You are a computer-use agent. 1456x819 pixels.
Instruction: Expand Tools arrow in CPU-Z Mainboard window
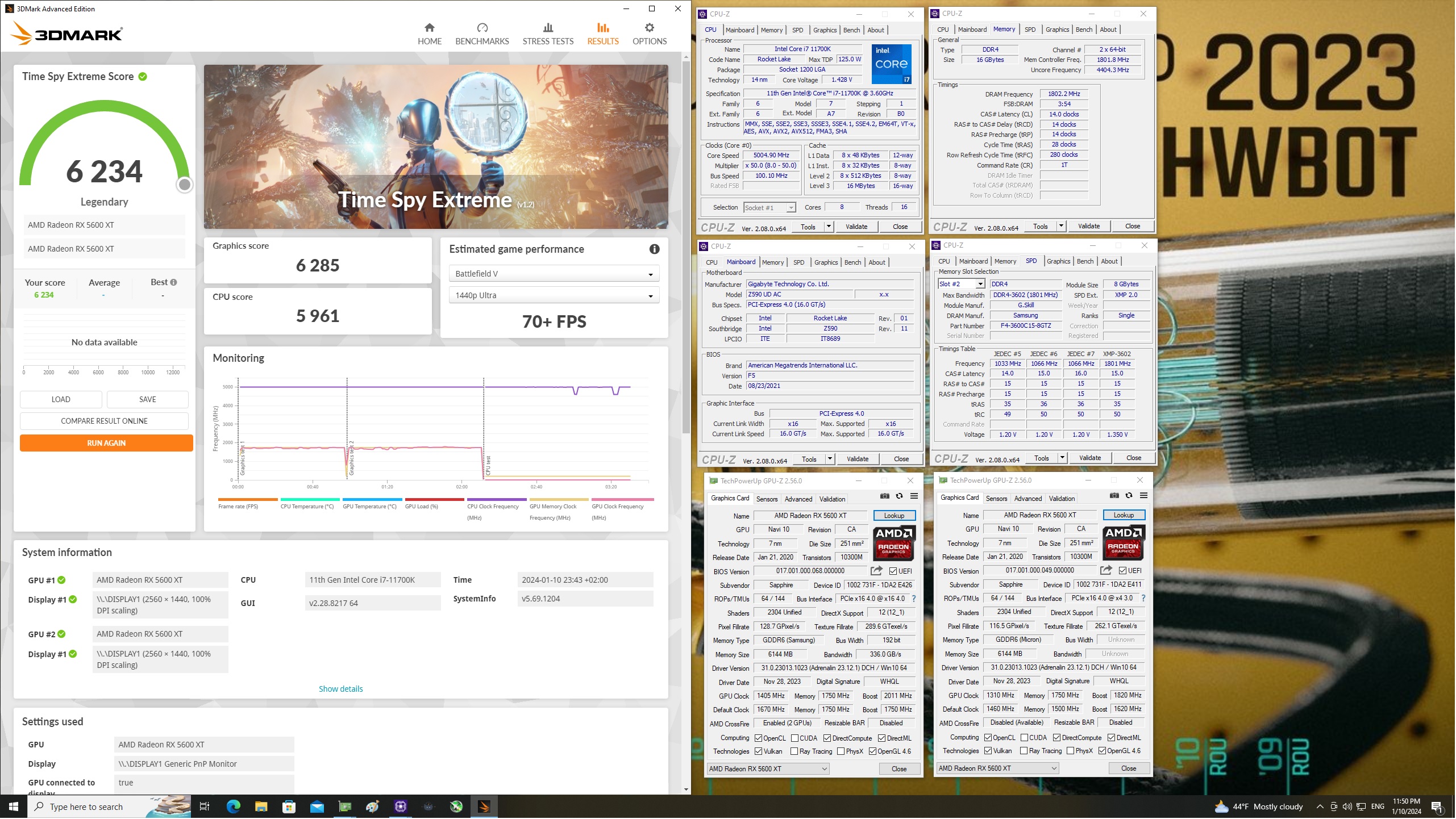[x=830, y=459]
